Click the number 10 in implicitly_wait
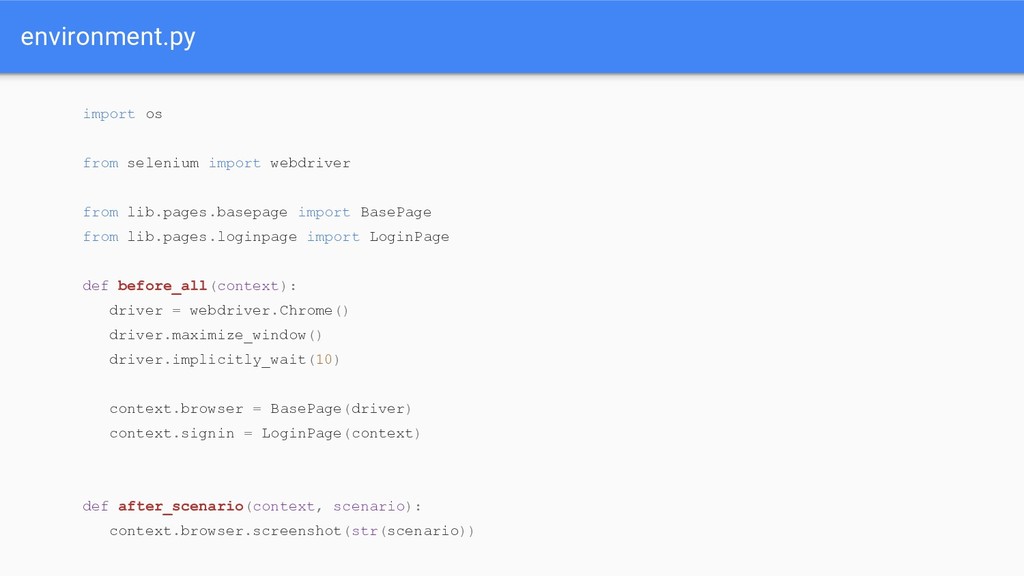 (x=324, y=360)
